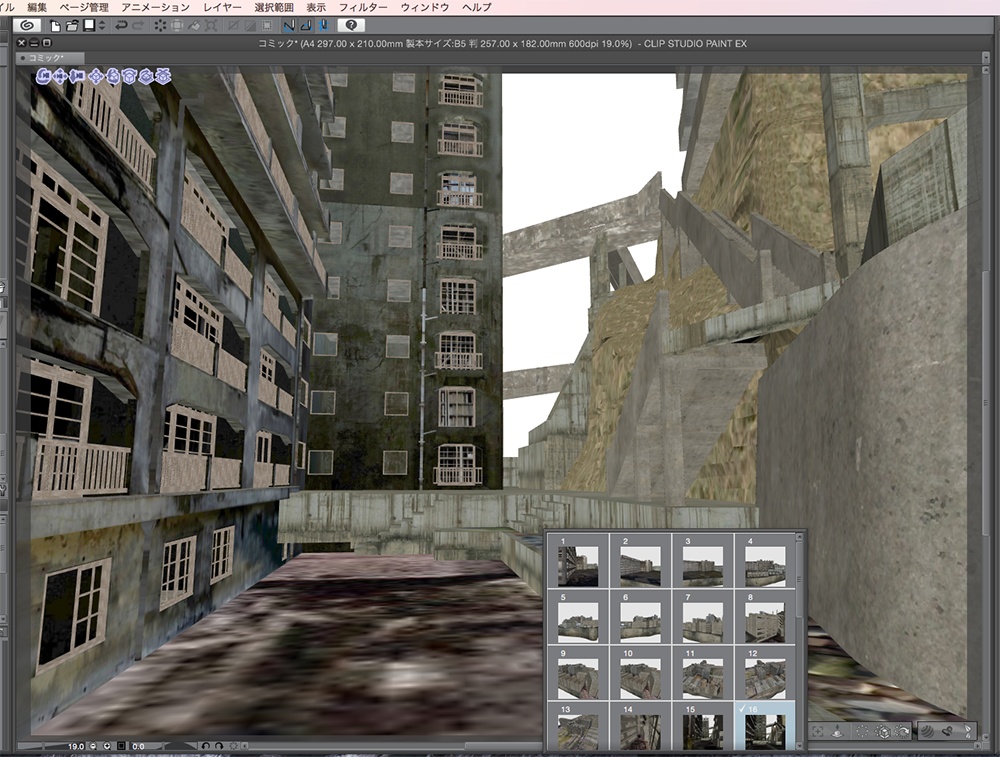The height and width of the screenshot is (757, 1000).
Task: Click the Pan Camera 3D manipulator icon
Action: [61, 77]
